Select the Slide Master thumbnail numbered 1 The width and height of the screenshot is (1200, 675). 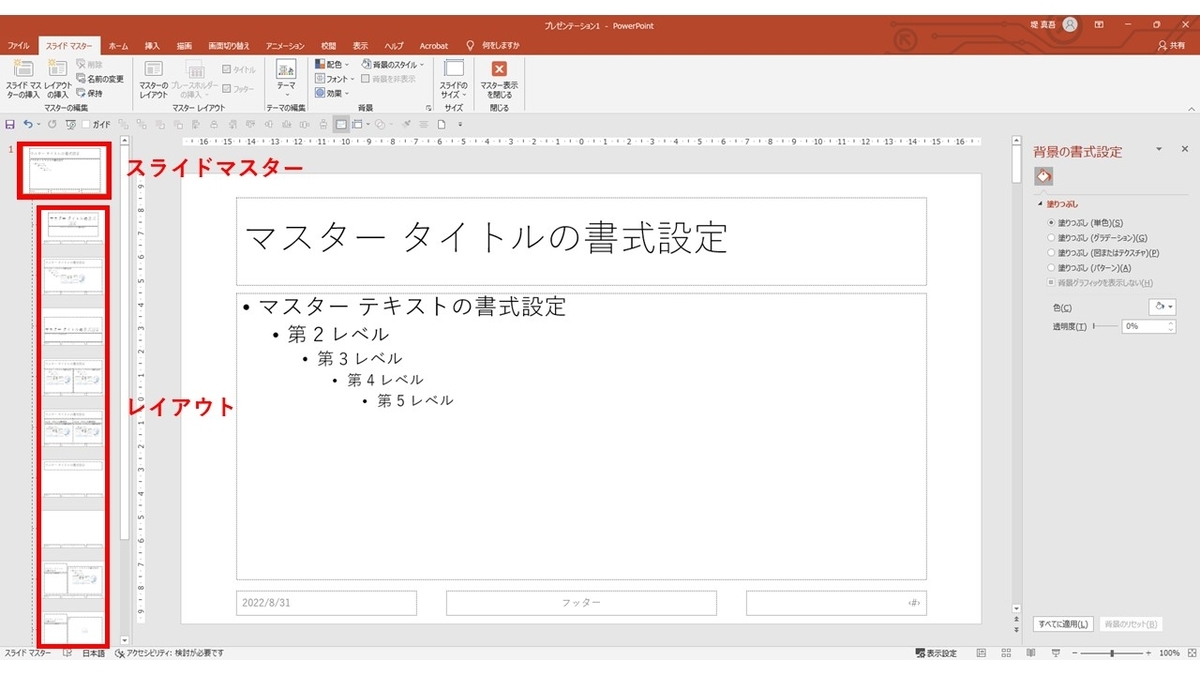coord(65,172)
